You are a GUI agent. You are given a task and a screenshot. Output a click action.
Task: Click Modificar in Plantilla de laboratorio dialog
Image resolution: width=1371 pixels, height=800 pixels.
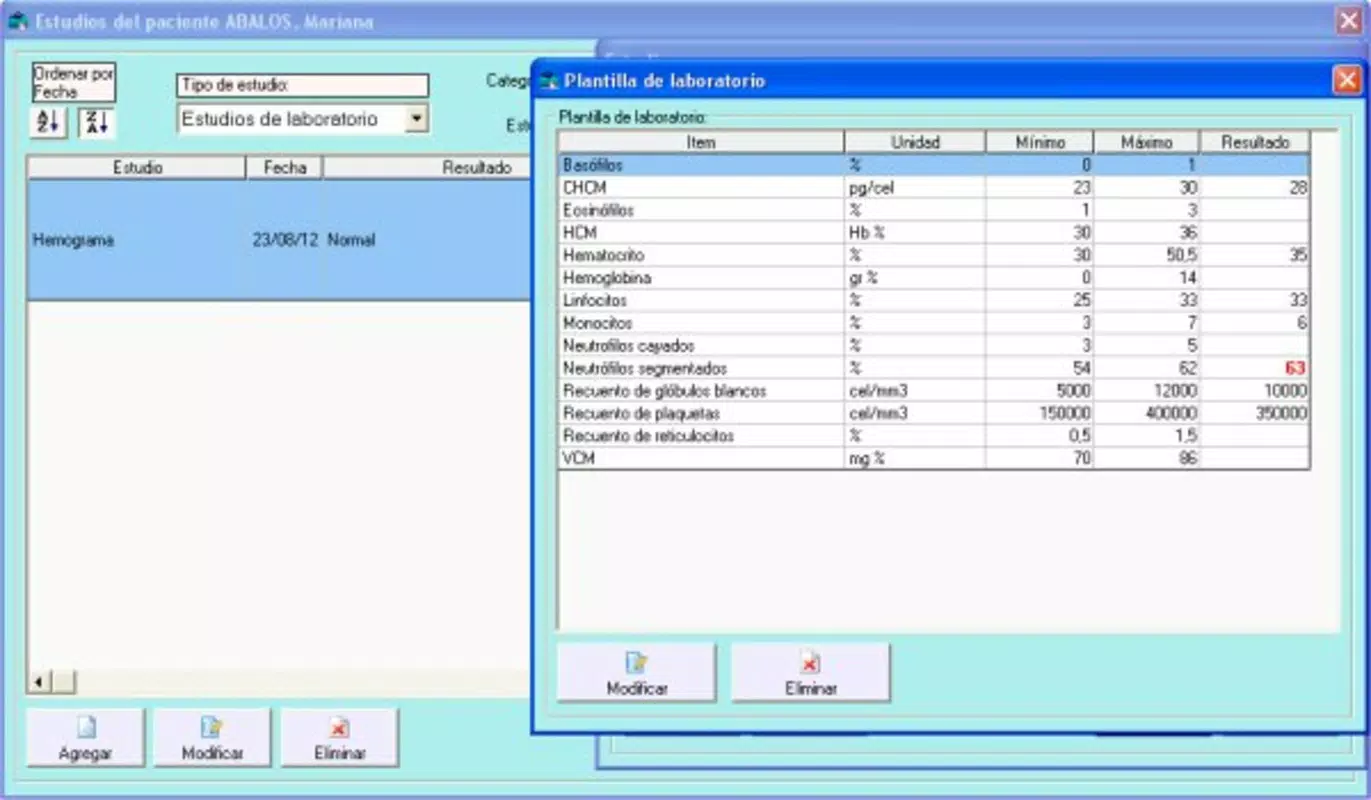point(637,672)
